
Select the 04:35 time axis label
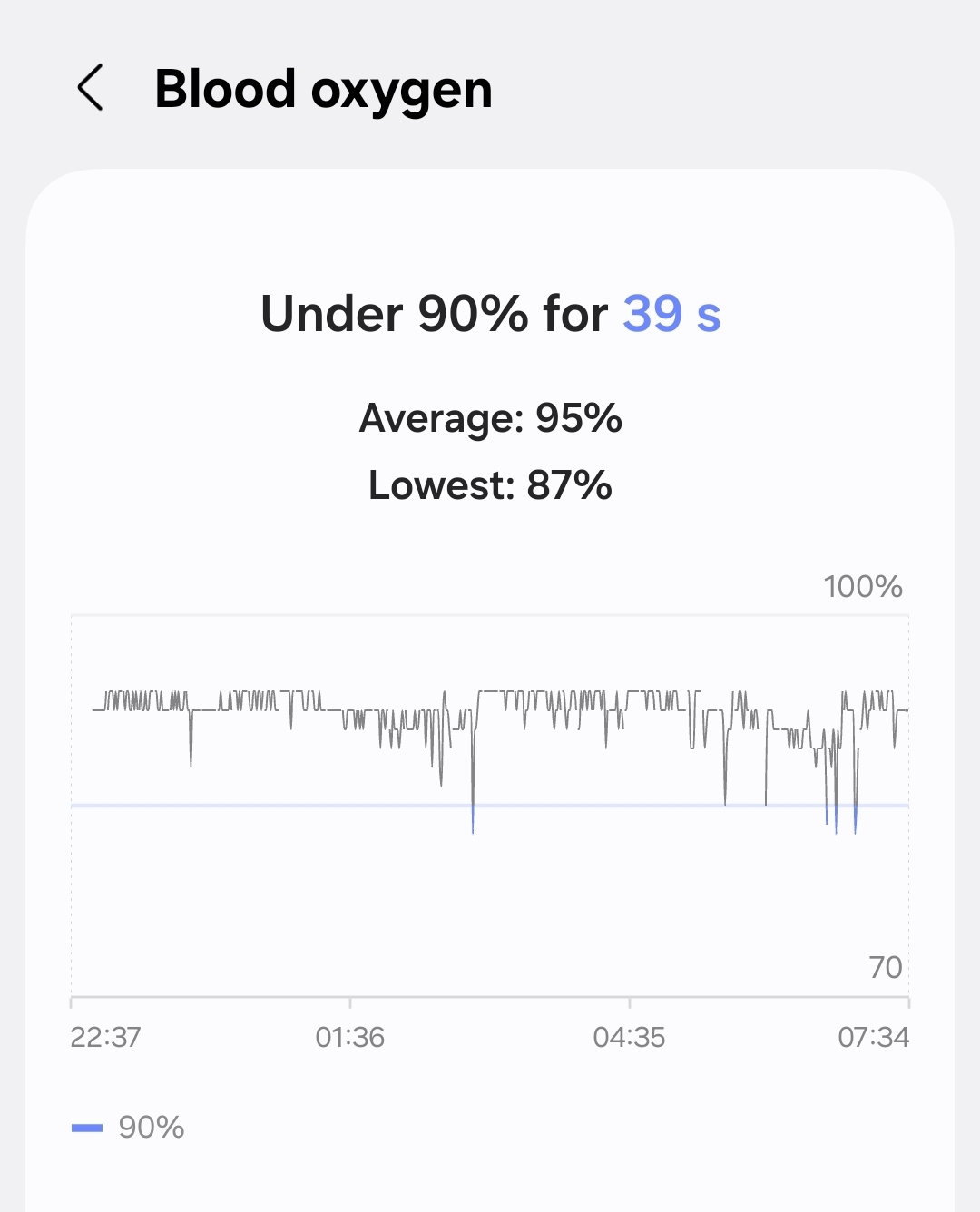click(629, 1037)
